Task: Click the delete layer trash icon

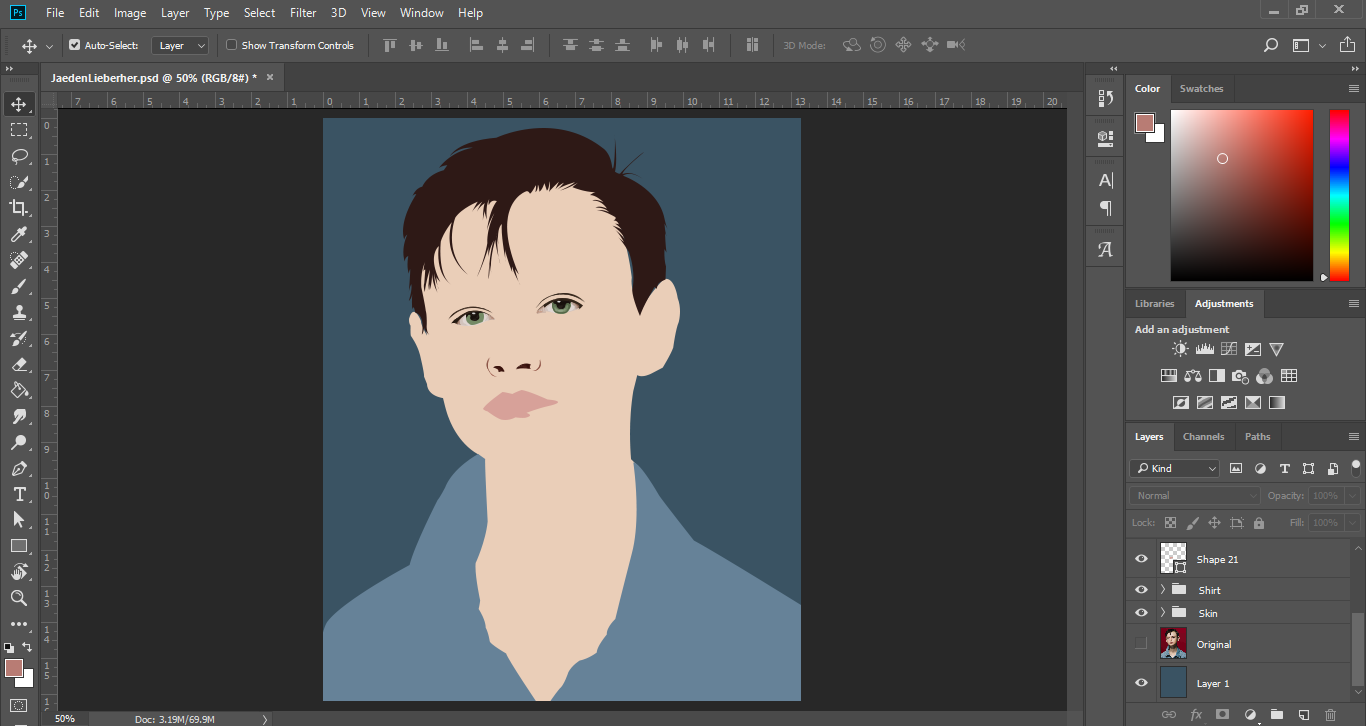Action: tap(1330, 714)
